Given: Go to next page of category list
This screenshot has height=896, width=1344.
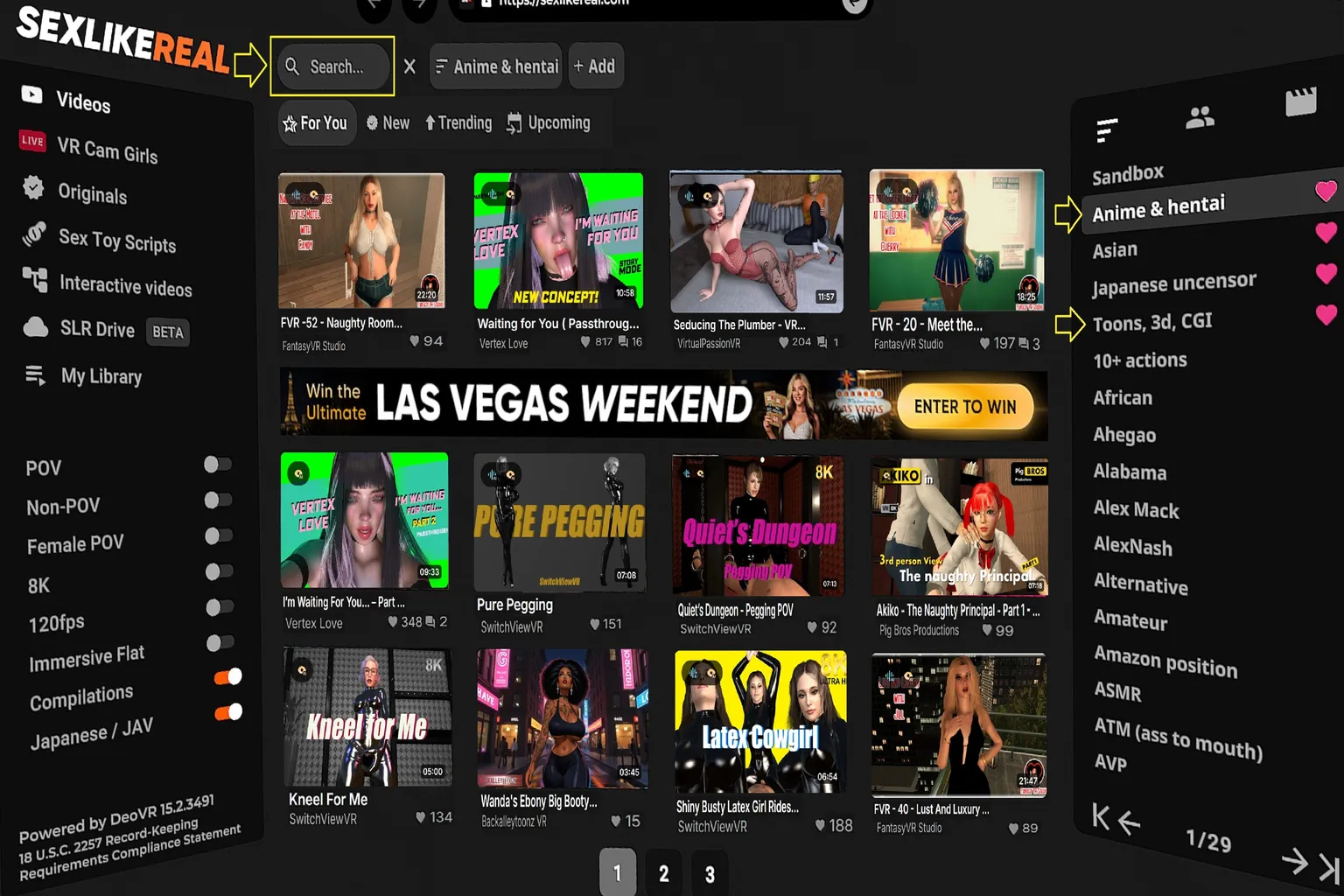Looking at the screenshot, I should (x=1294, y=861).
